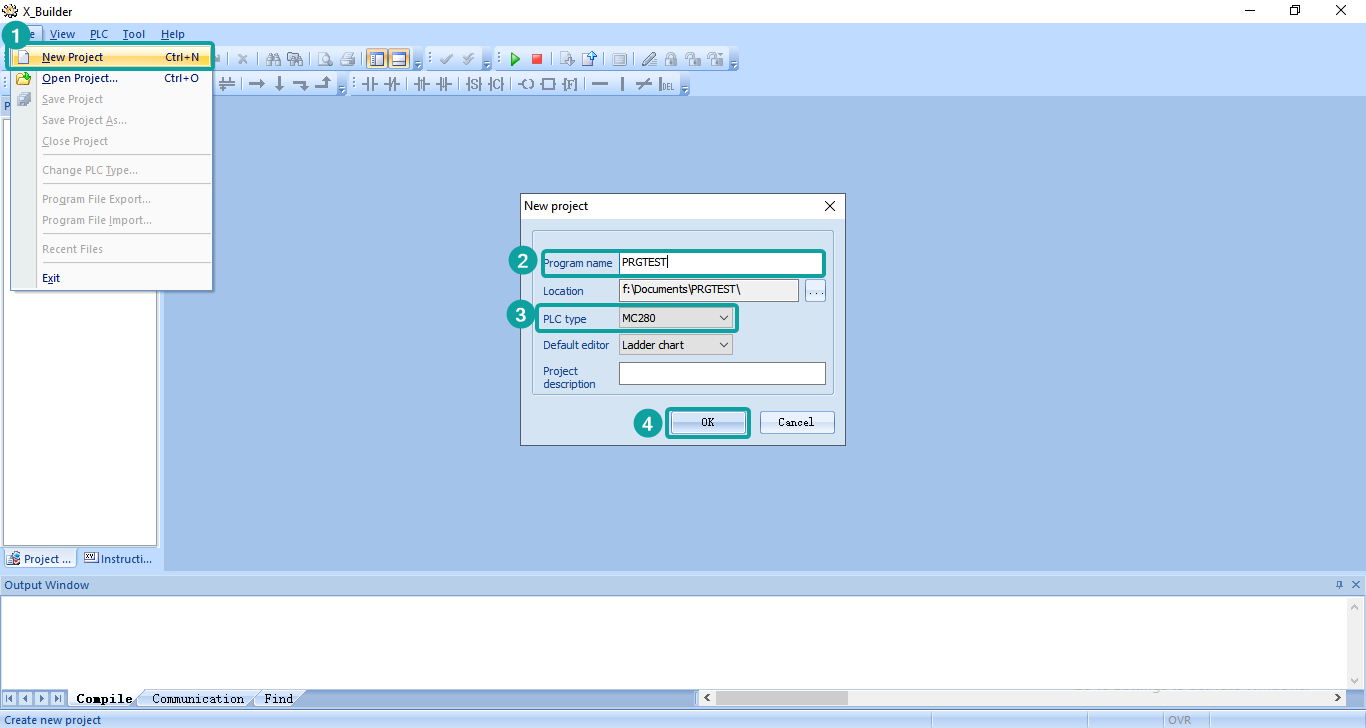Click the Project description text field
The image size is (1366, 728).
722,373
